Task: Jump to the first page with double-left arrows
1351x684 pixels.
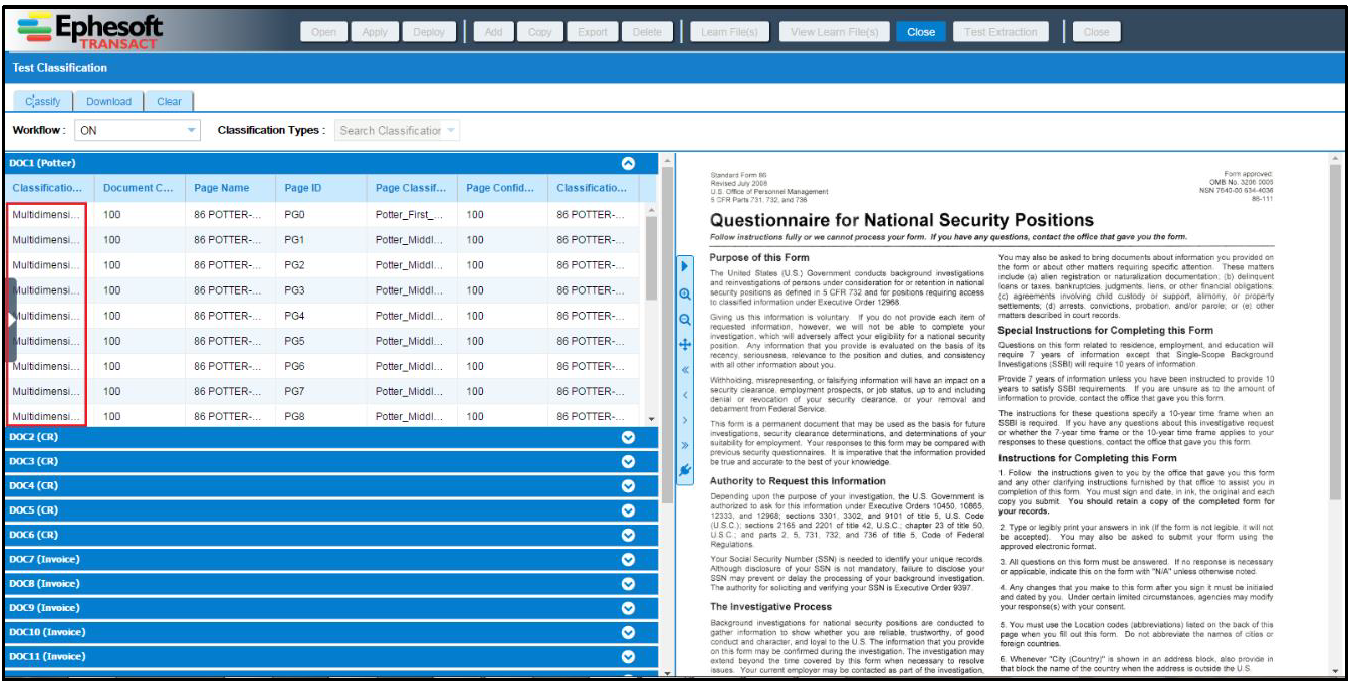Action: point(685,370)
